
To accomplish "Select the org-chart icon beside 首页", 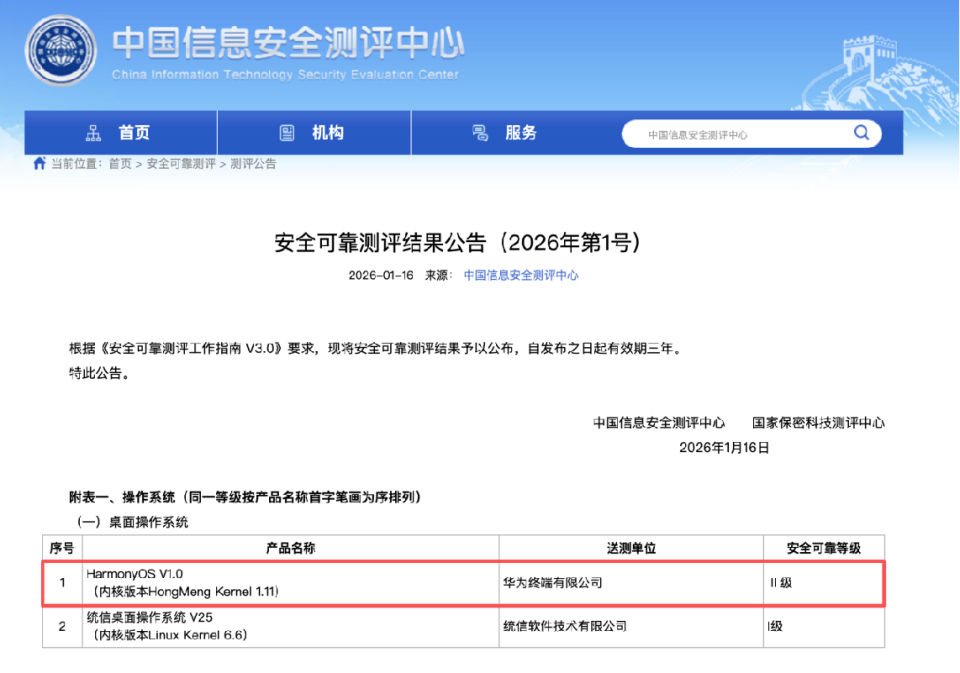I will [96, 132].
